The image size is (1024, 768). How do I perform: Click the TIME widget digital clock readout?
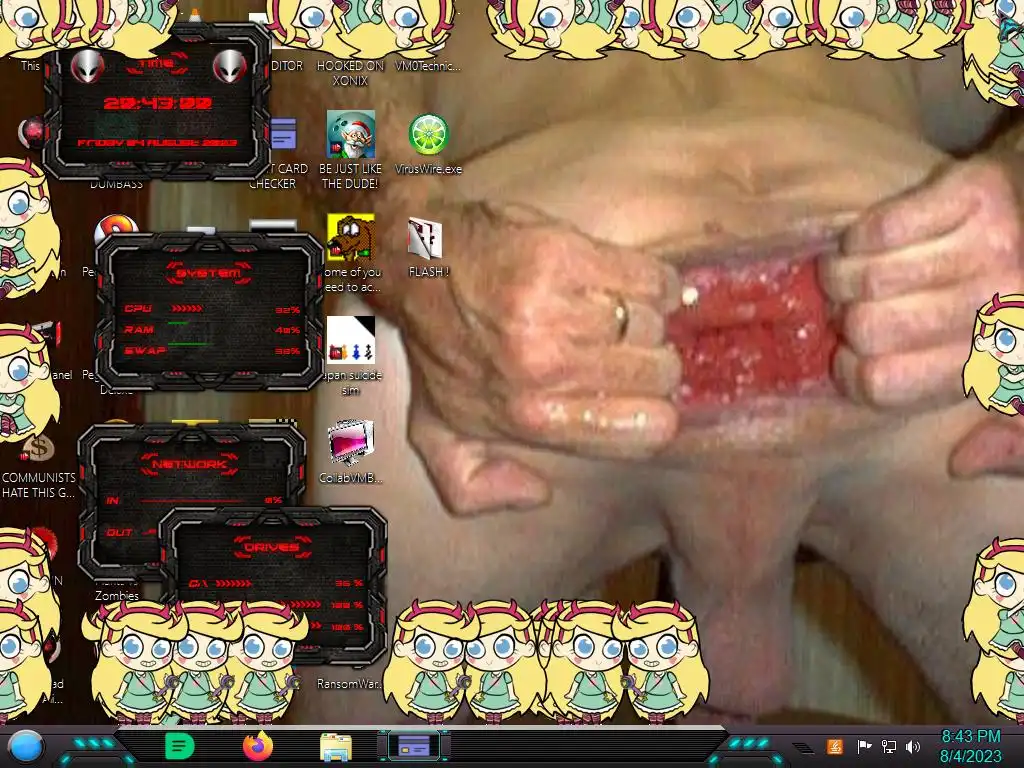pos(157,103)
